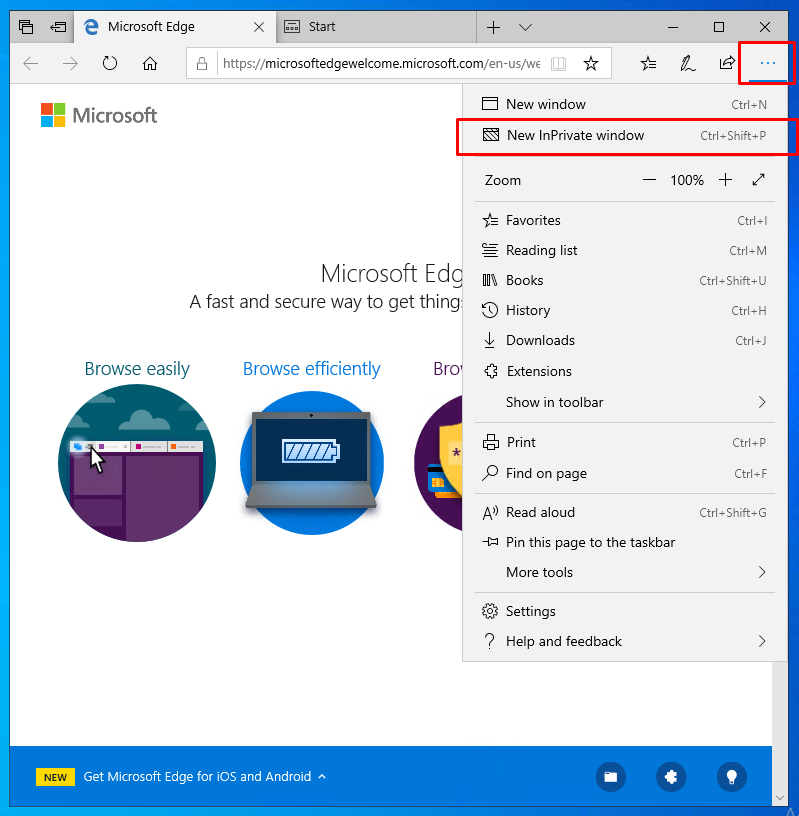The width and height of the screenshot is (799, 816).
Task: Open the Favorites hub toolbar icon
Action: (x=649, y=63)
